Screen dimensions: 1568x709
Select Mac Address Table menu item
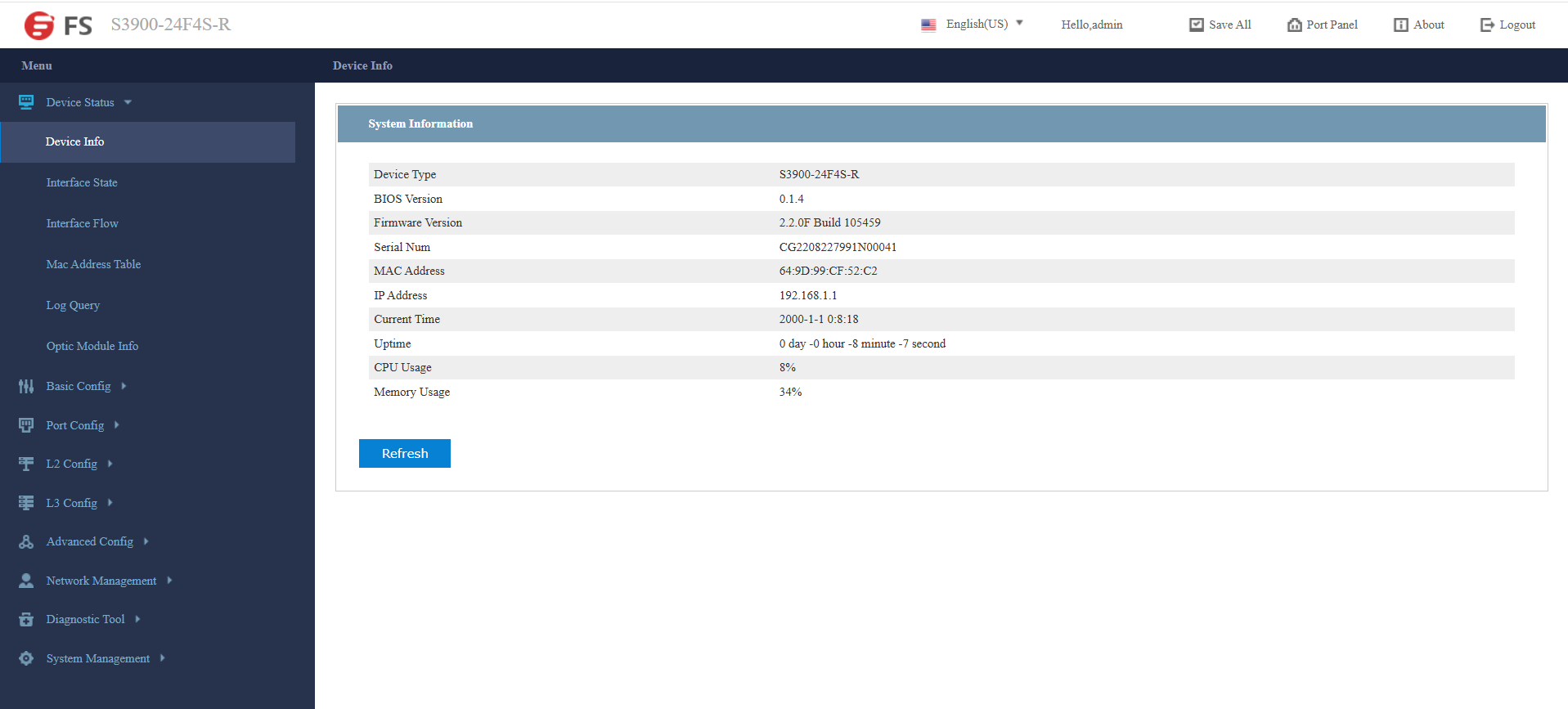[93, 264]
